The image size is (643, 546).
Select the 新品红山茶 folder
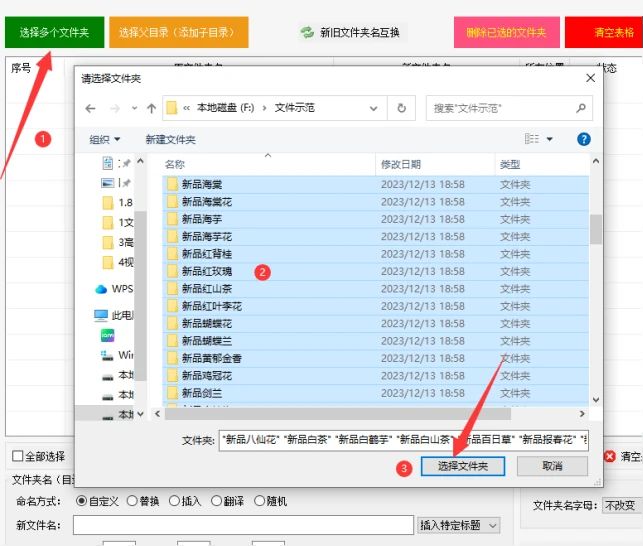click(x=376, y=289)
